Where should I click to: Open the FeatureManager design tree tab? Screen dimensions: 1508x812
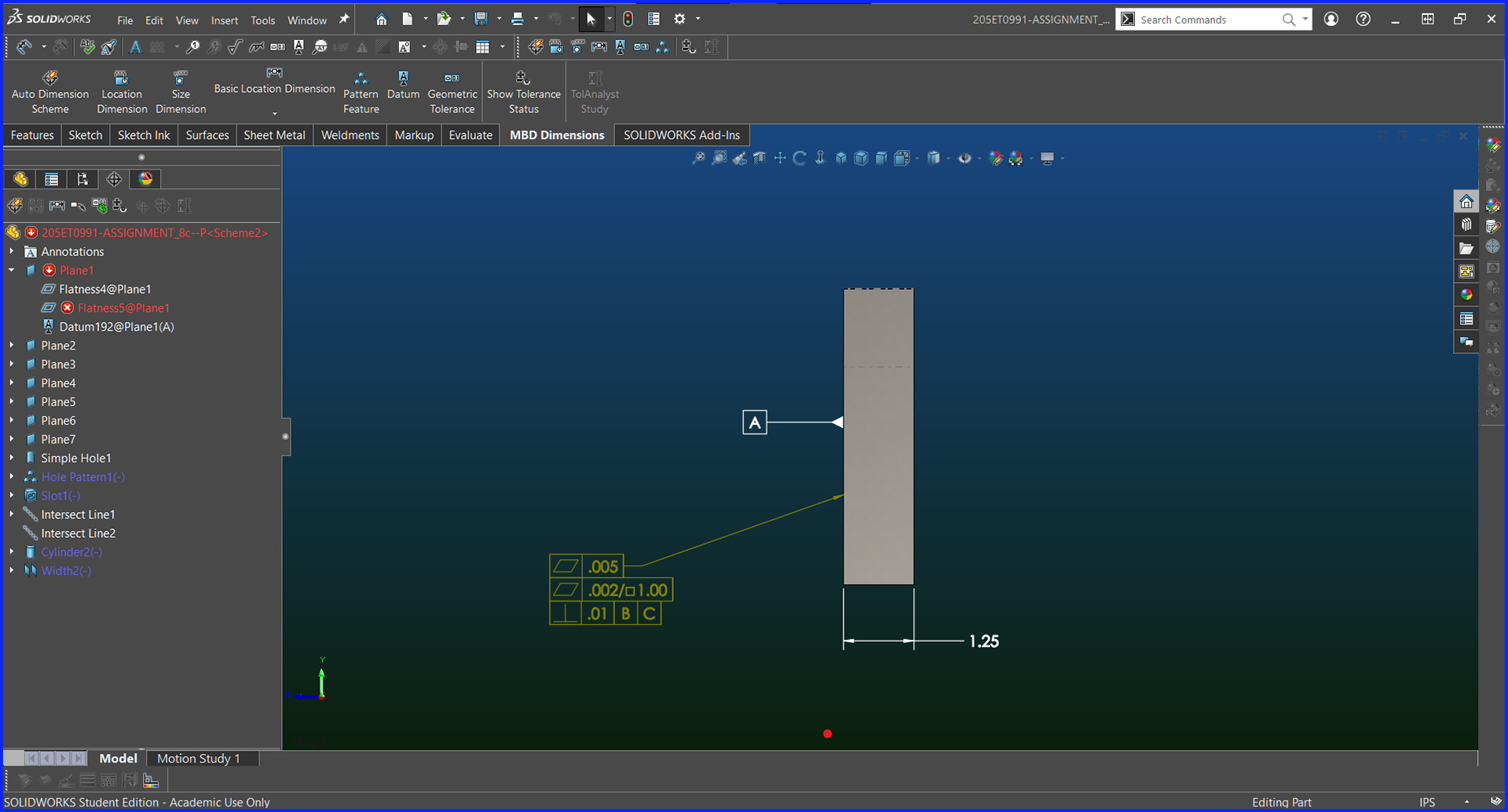[20, 179]
